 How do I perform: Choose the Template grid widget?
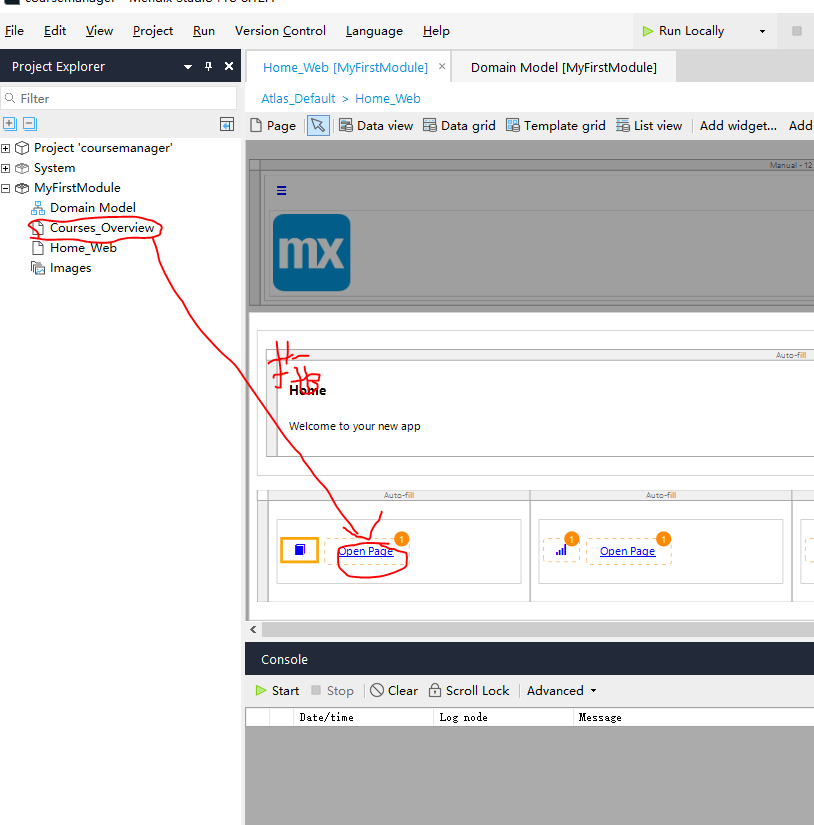tap(556, 126)
